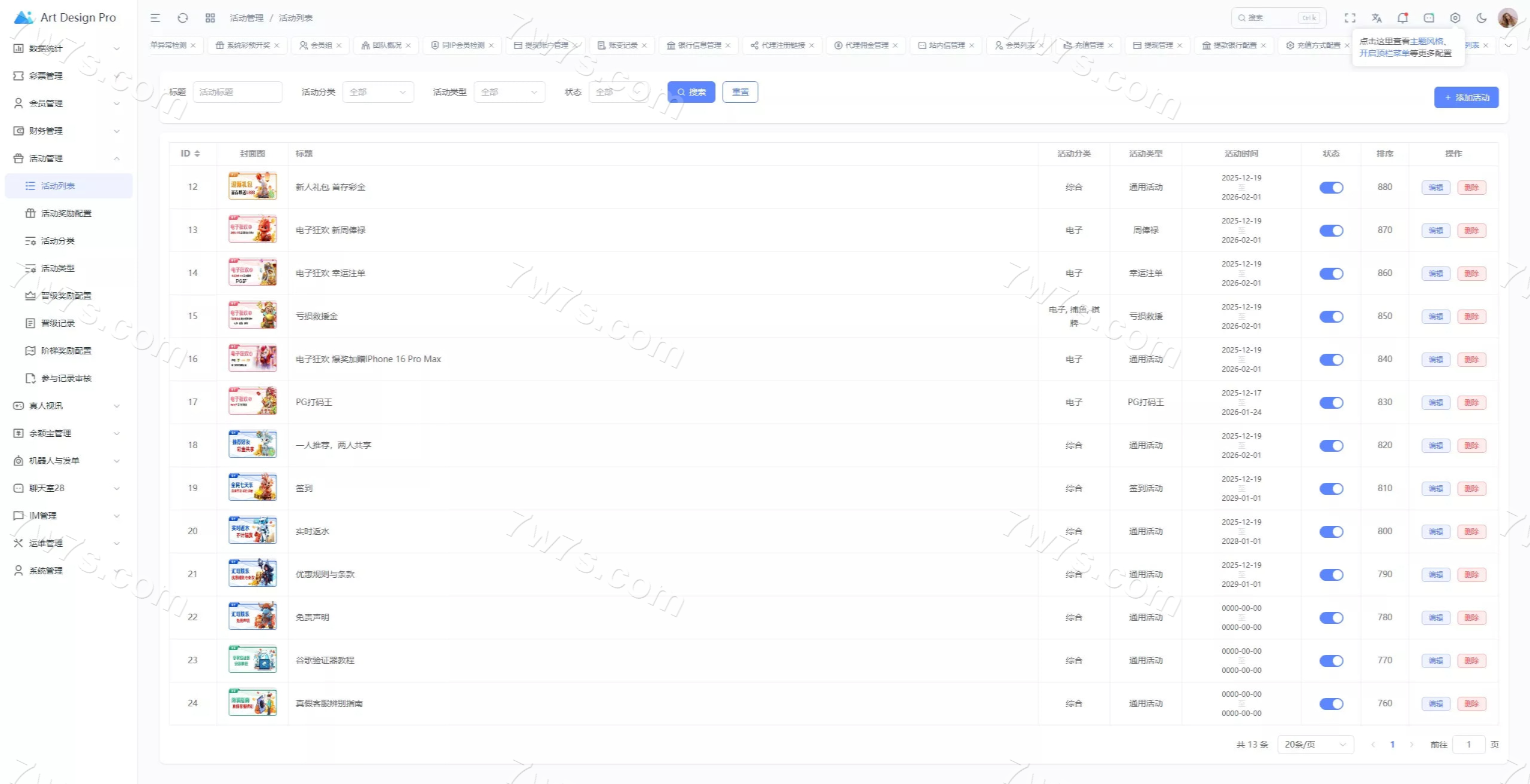Click cover thumbnail of 电子狂欢 幸运注单
The height and width of the screenshot is (784, 1530).
click(x=253, y=273)
